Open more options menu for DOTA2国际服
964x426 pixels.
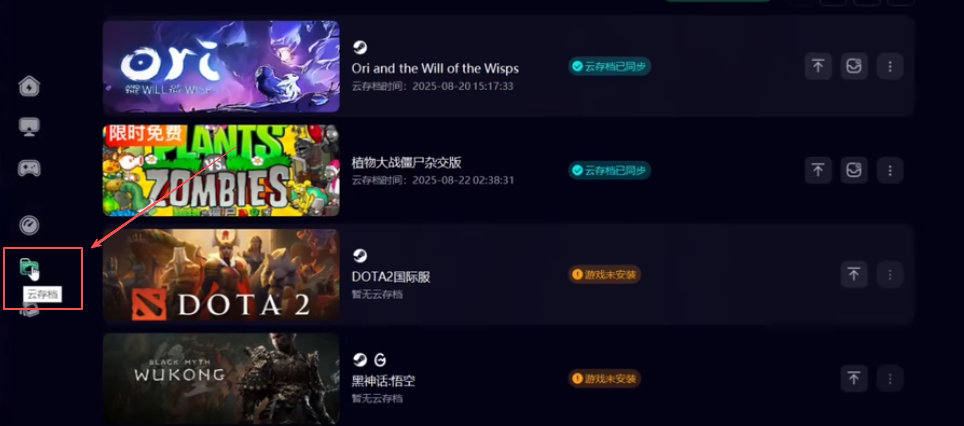tap(890, 274)
